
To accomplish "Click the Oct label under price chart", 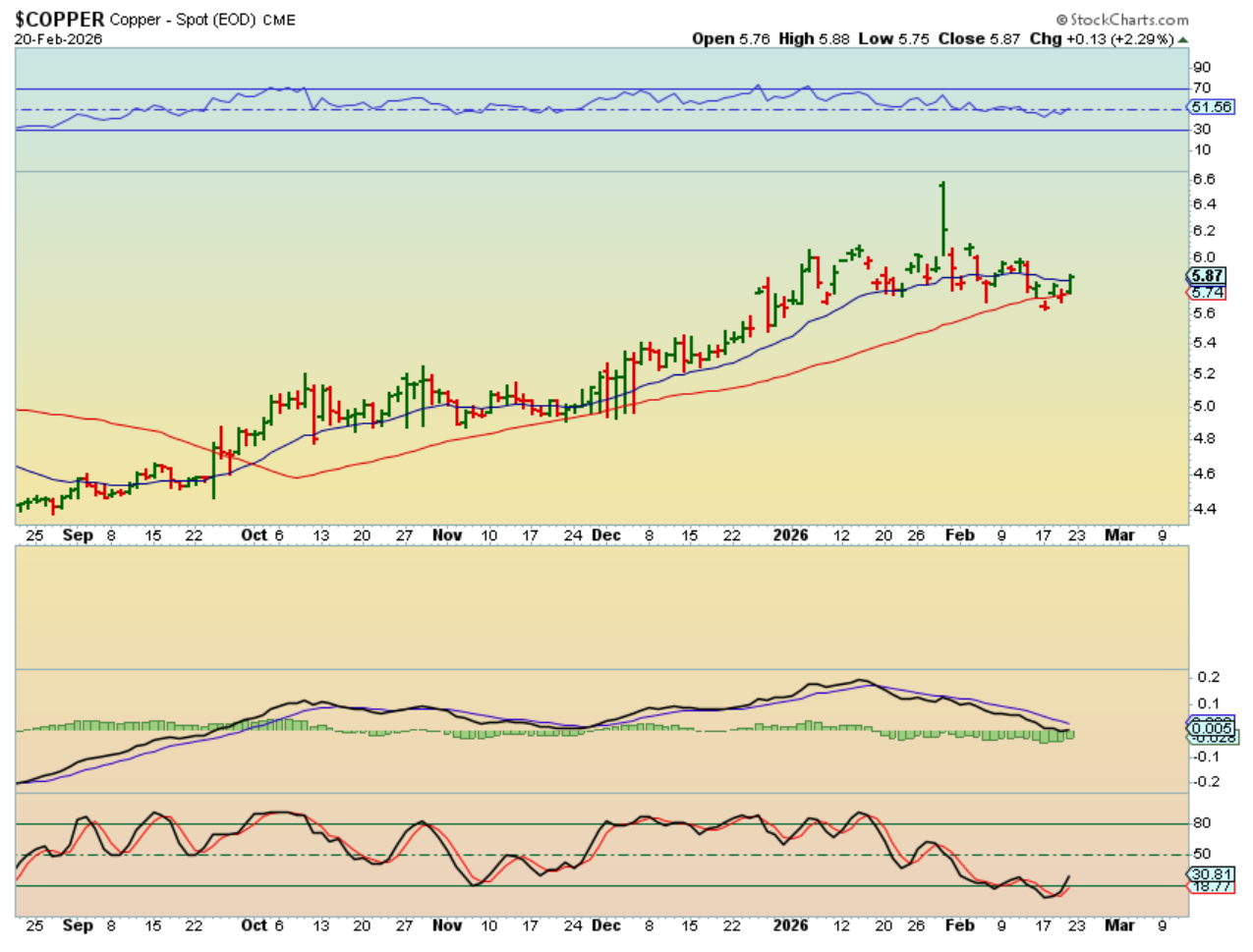I will tap(254, 535).
